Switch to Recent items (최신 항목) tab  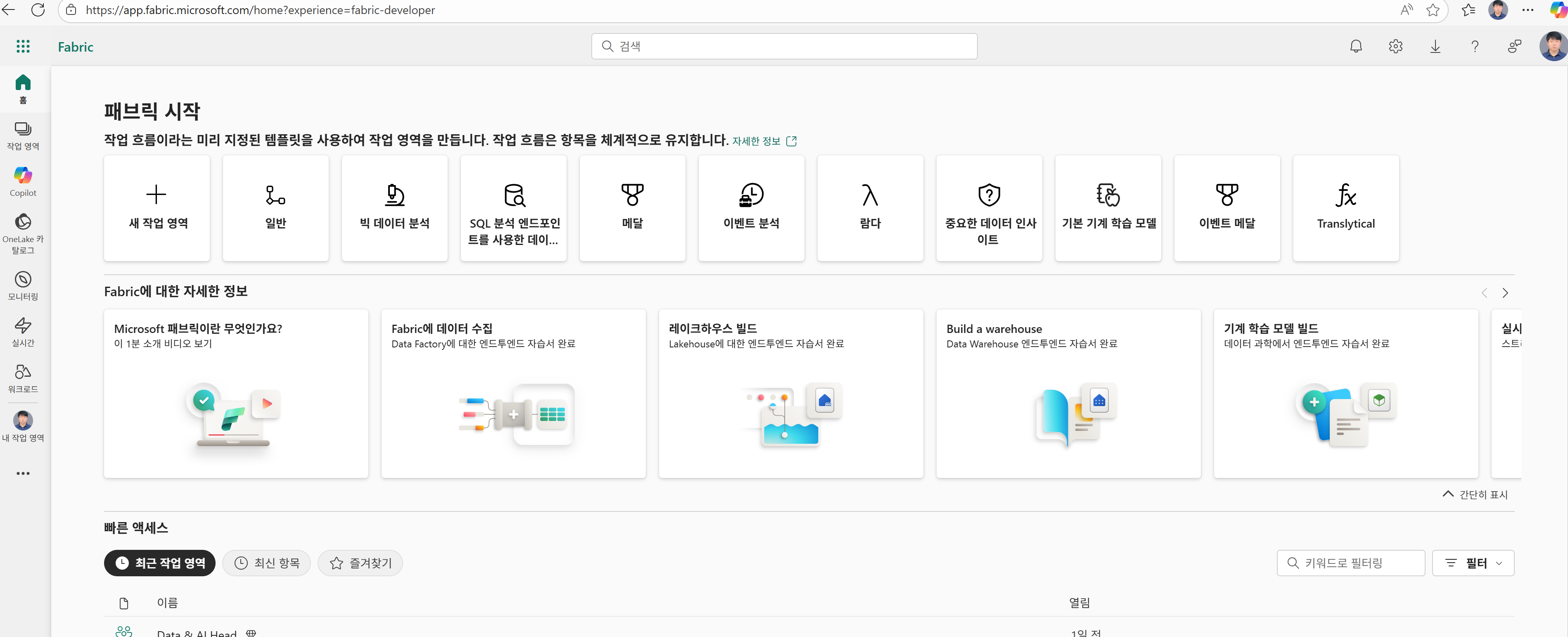(x=267, y=563)
